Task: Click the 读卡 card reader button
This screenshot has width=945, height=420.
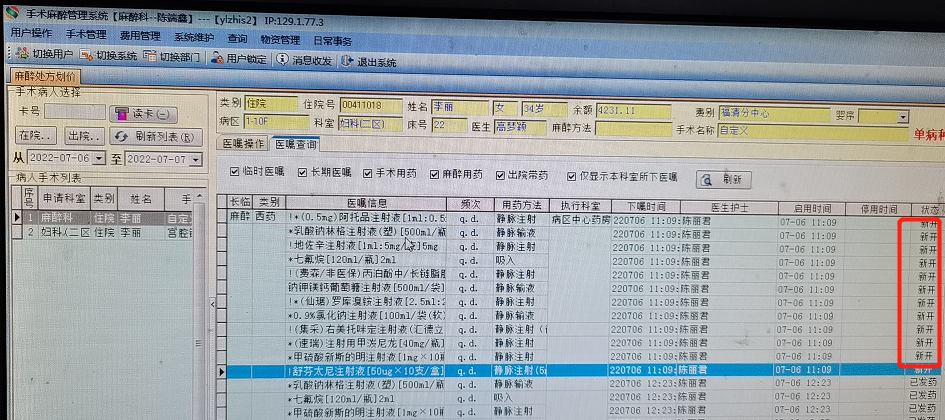Action: click(x=143, y=114)
